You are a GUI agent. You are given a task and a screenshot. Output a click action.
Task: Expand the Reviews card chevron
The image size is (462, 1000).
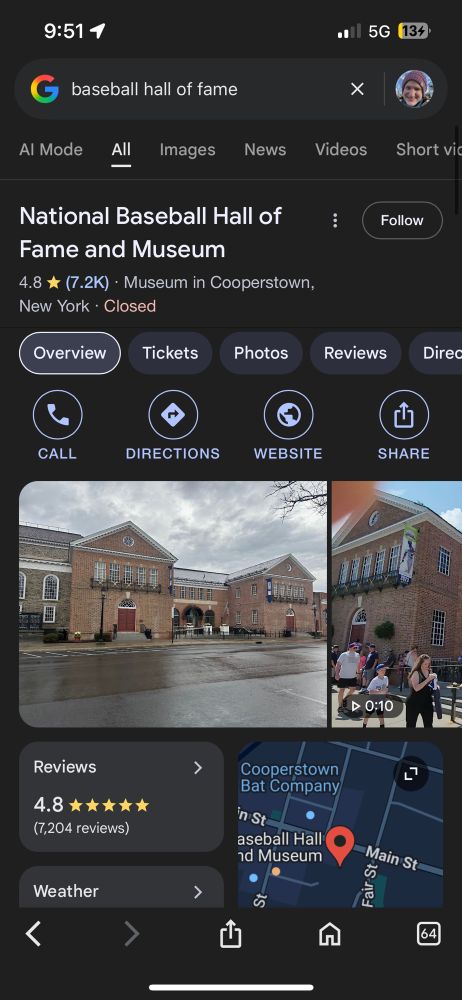point(198,767)
